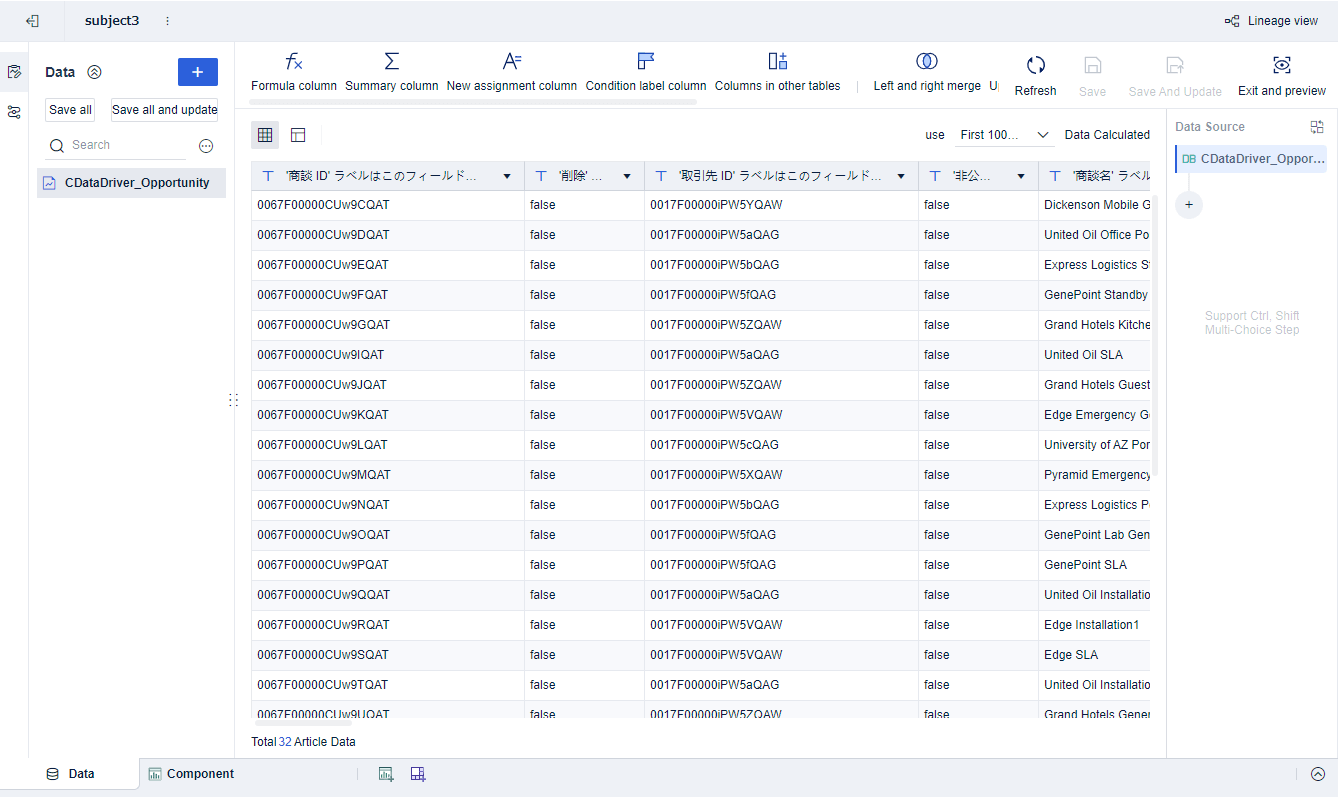
Task: Collapse the Data panel chevron
Action: coord(94,72)
